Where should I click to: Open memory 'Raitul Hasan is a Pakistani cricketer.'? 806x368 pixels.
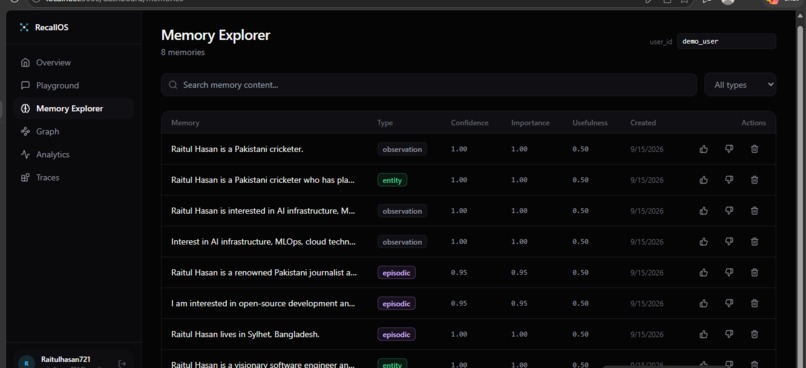pyautogui.click(x=237, y=149)
